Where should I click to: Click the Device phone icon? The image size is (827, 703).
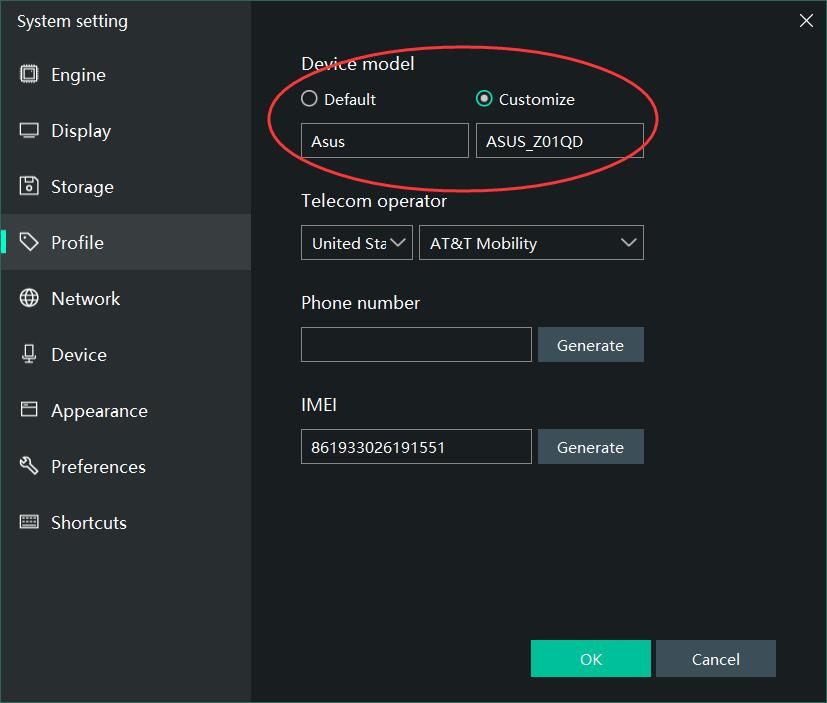point(30,355)
